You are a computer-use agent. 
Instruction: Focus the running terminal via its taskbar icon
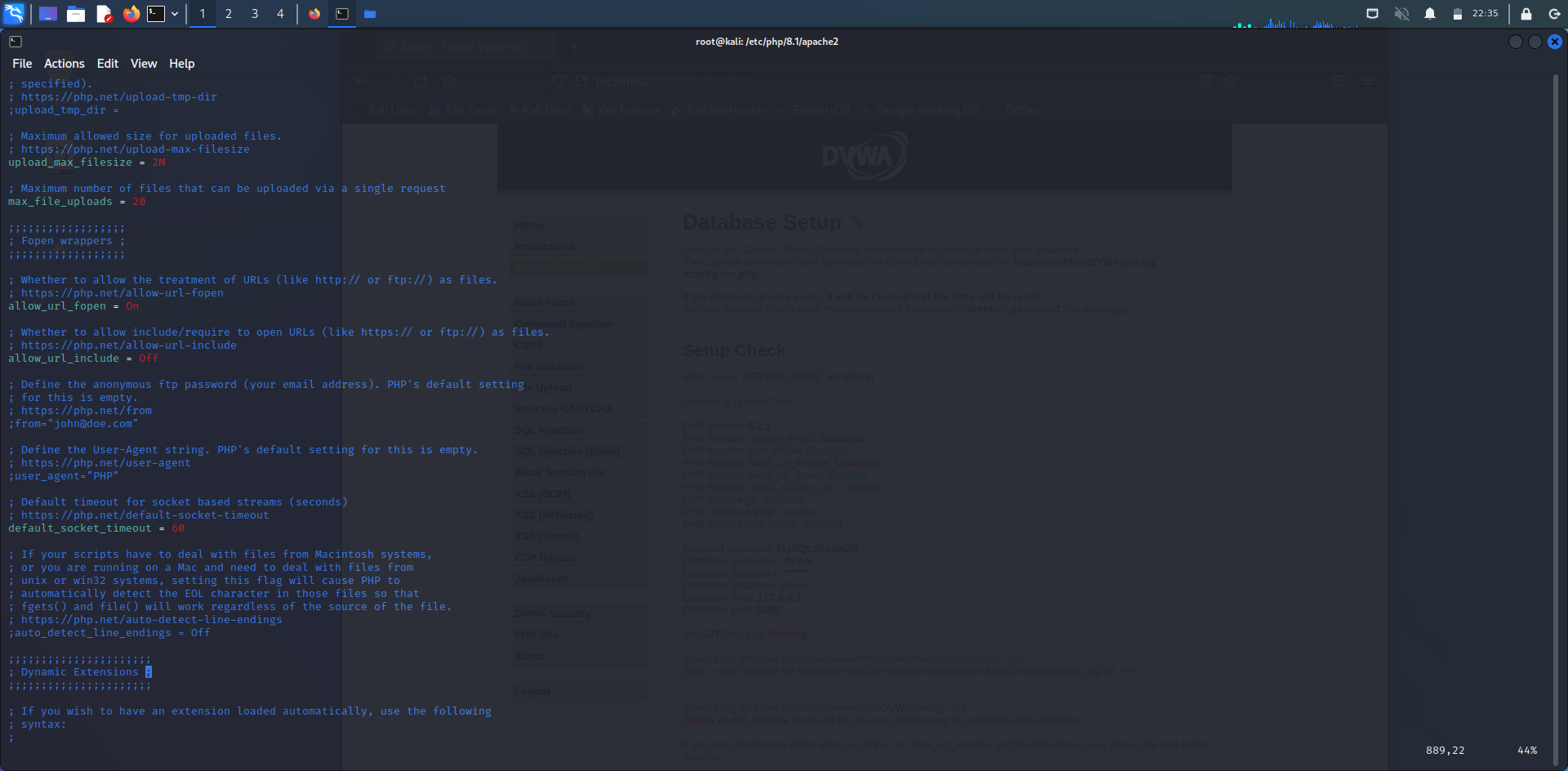[342, 14]
